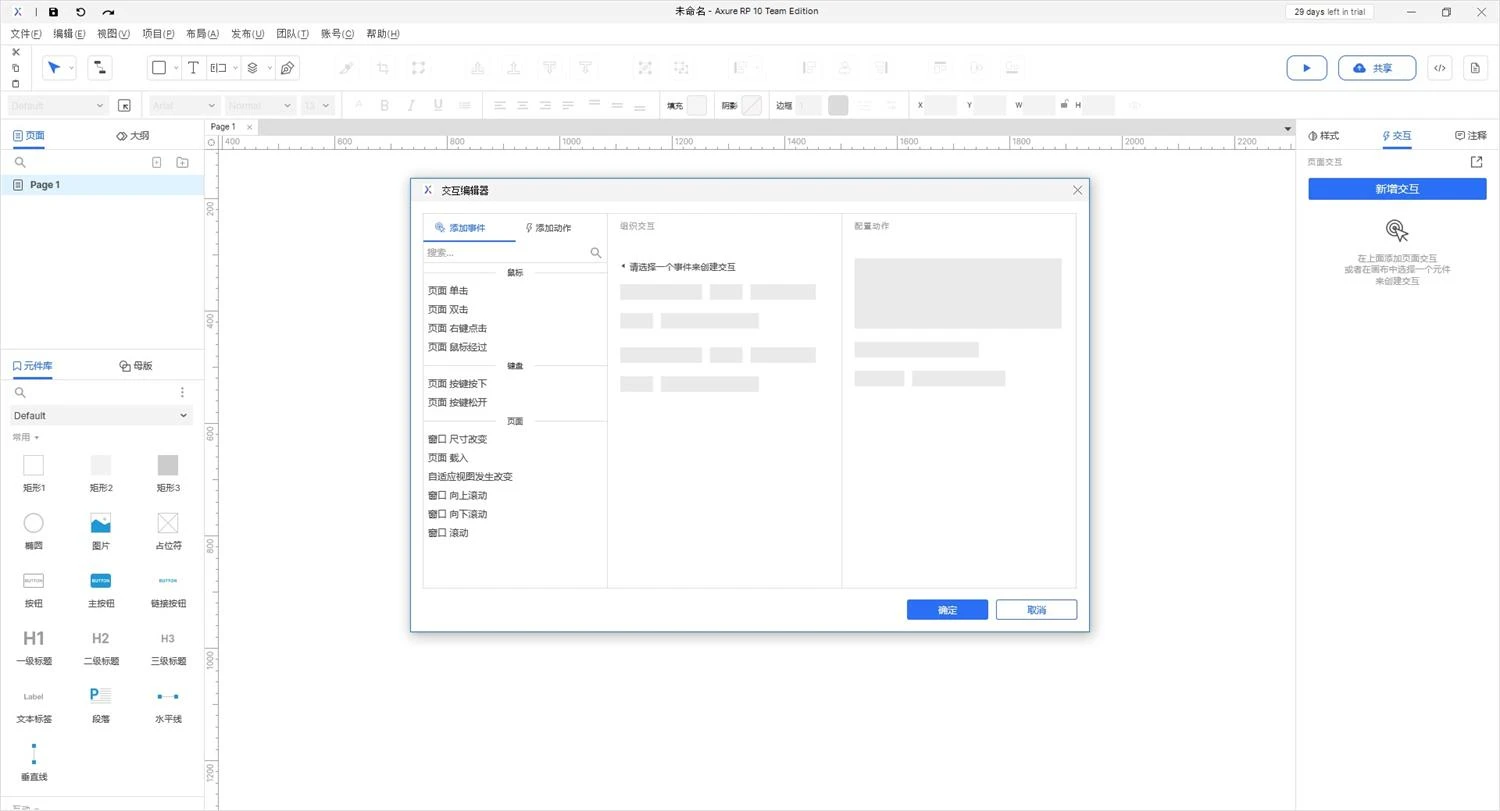Open the 注释 notes tab
Screen dimensions: 1500x811
[1470, 136]
